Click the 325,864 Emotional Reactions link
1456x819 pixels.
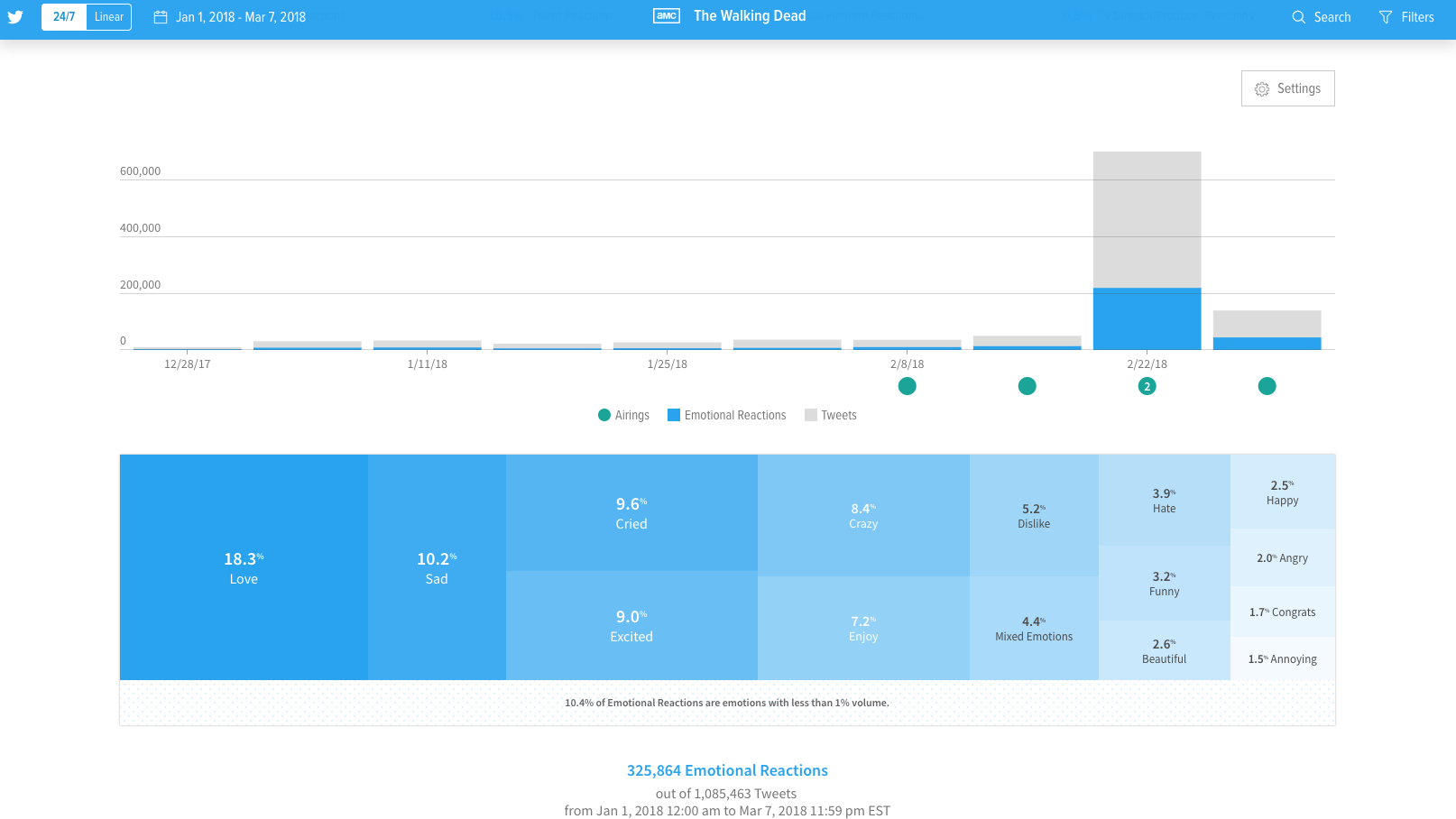tap(727, 770)
